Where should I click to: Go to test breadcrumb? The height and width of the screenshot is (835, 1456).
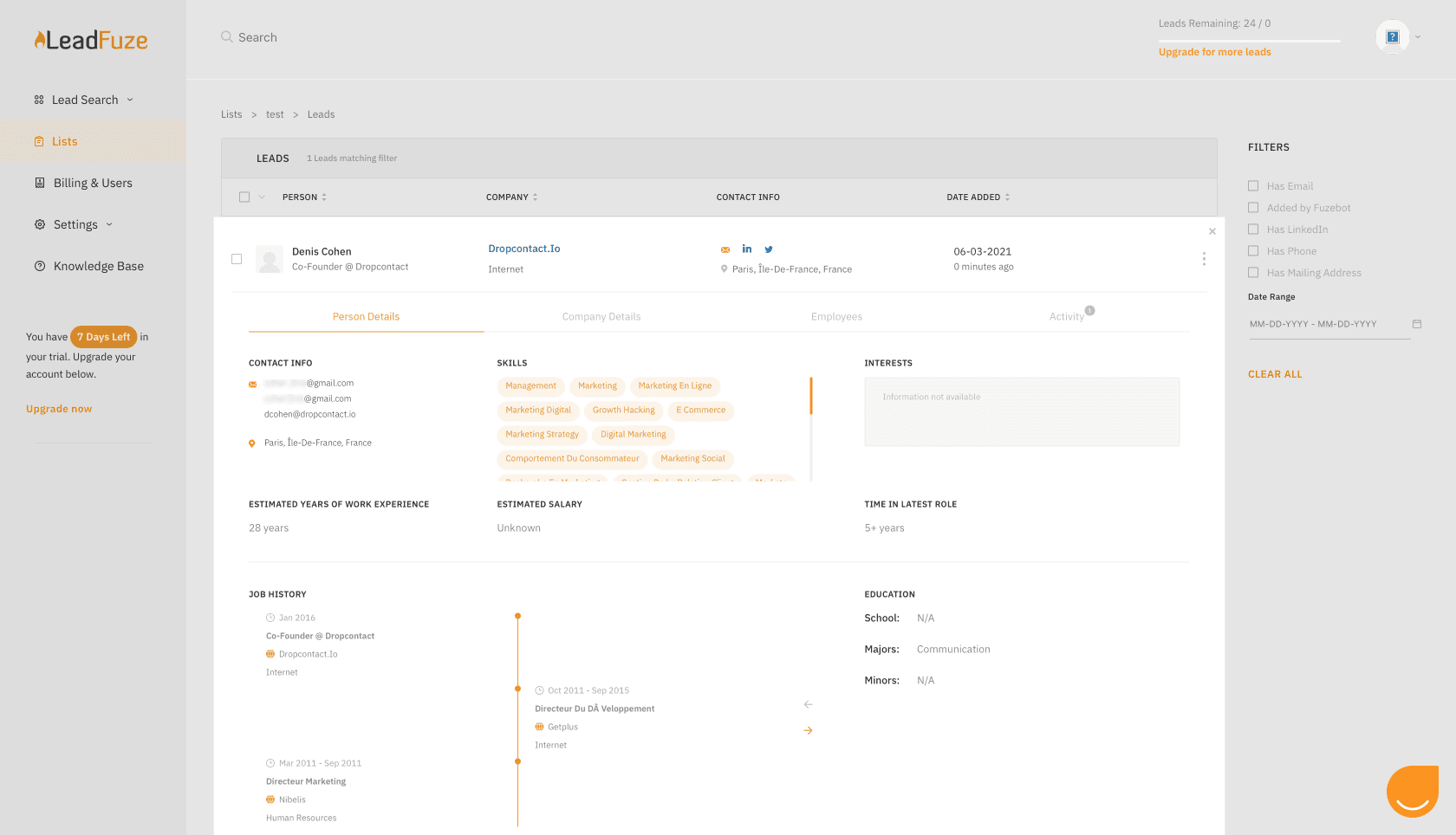(275, 114)
